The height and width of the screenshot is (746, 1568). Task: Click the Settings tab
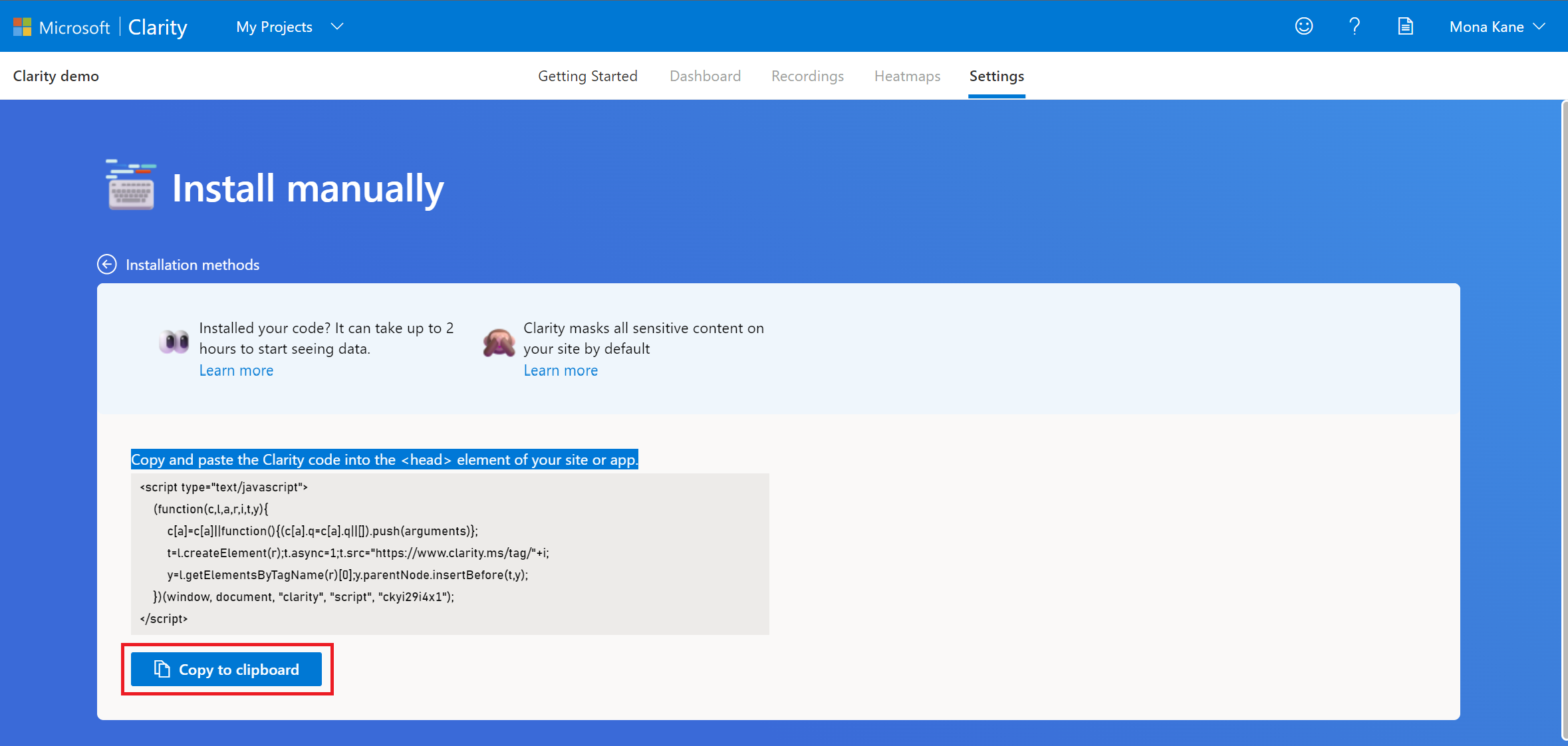point(996,76)
